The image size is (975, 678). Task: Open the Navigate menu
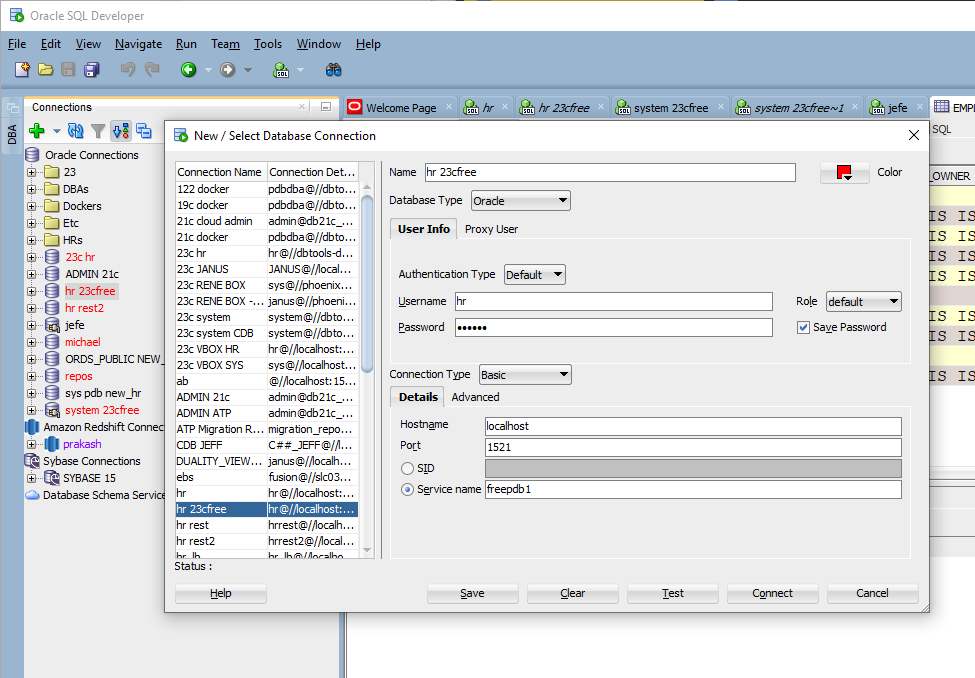coord(138,44)
